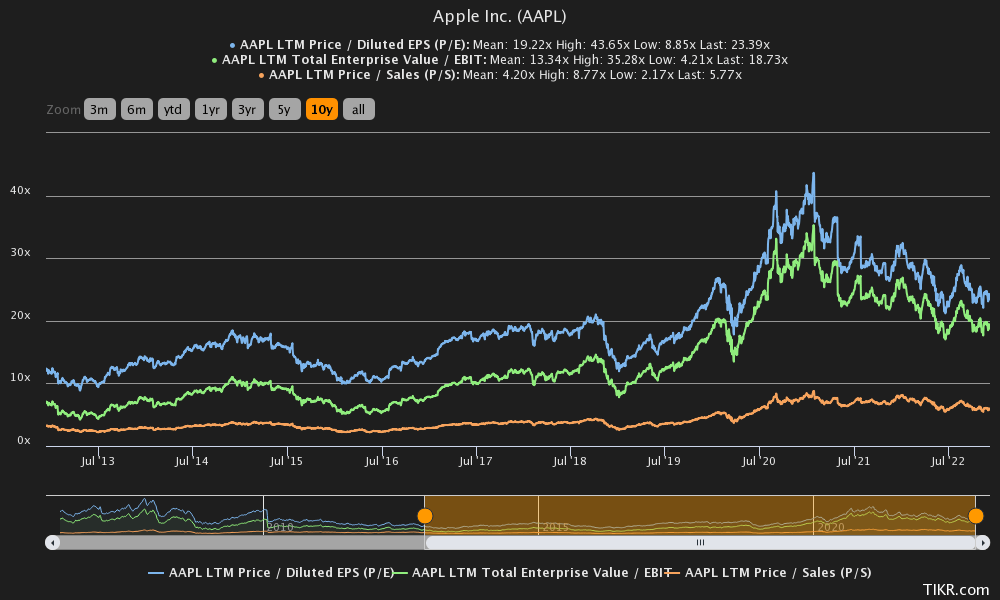
Task: Set zoom range to 1yr
Action: click(x=210, y=110)
